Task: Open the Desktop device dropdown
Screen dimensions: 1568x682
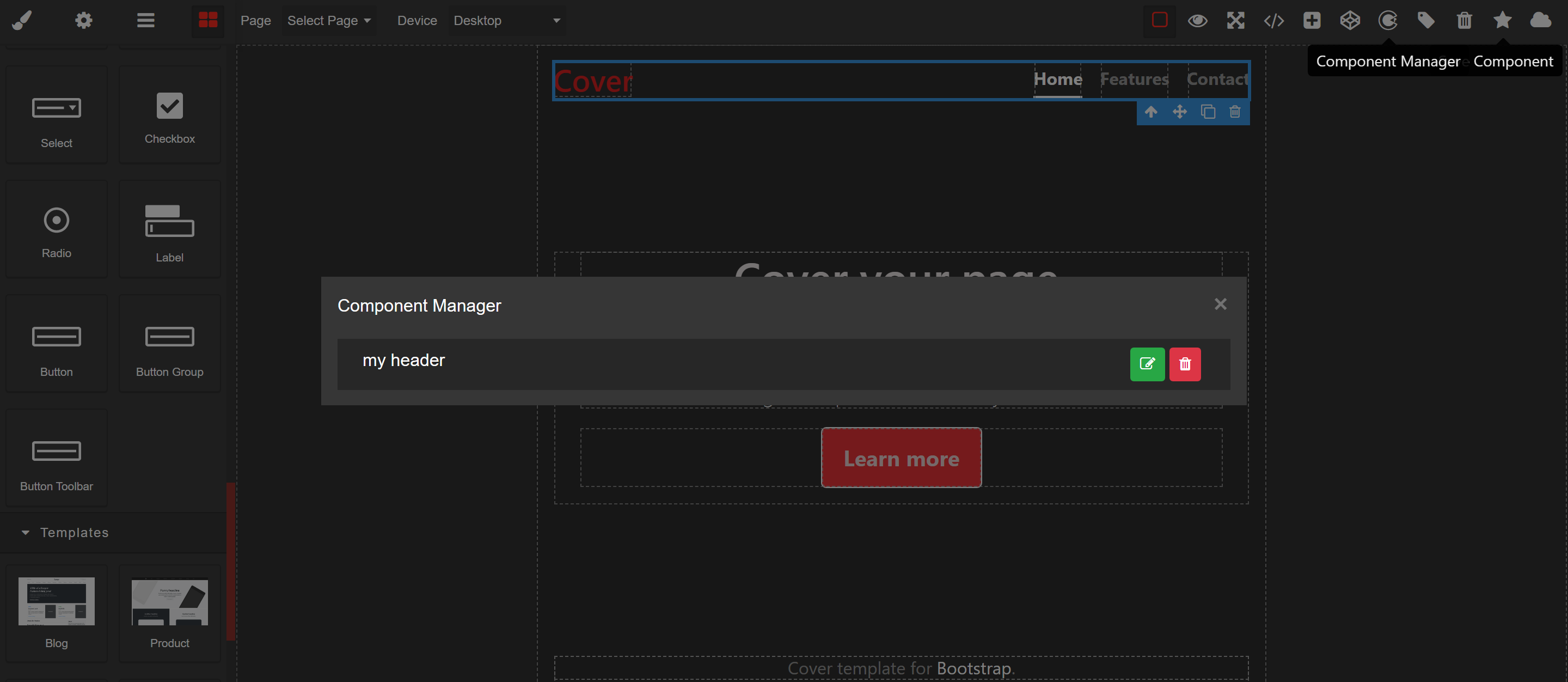Action: (x=506, y=21)
